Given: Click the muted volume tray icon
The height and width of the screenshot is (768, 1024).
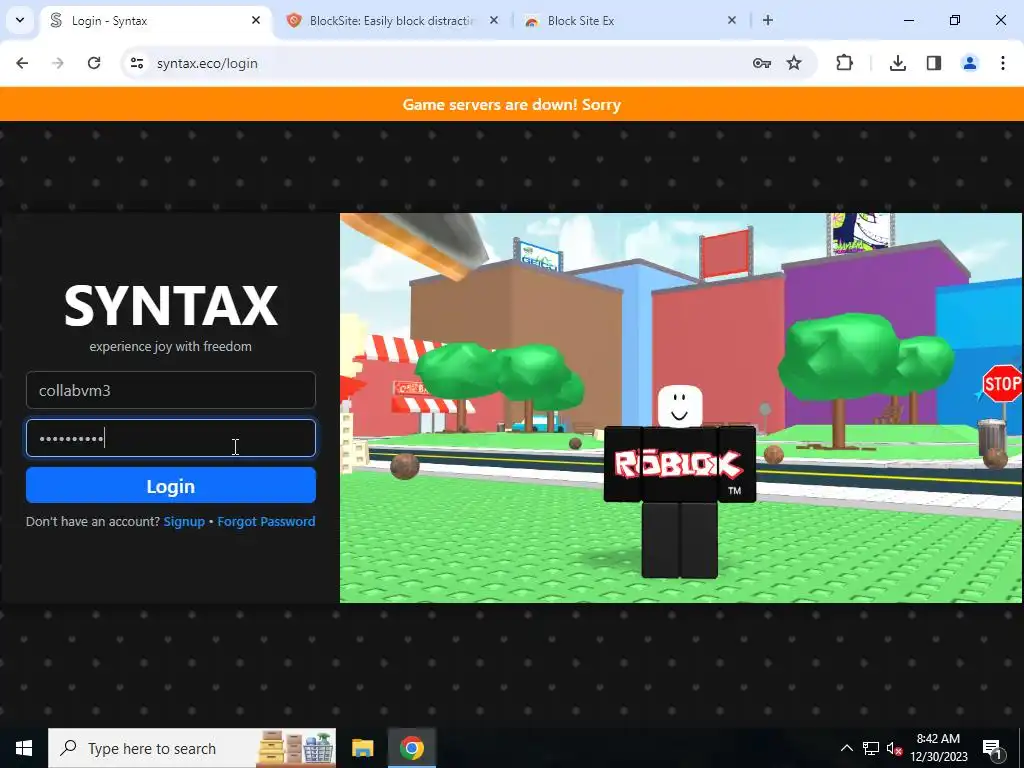Looking at the screenshot, I should click(894, 748).
